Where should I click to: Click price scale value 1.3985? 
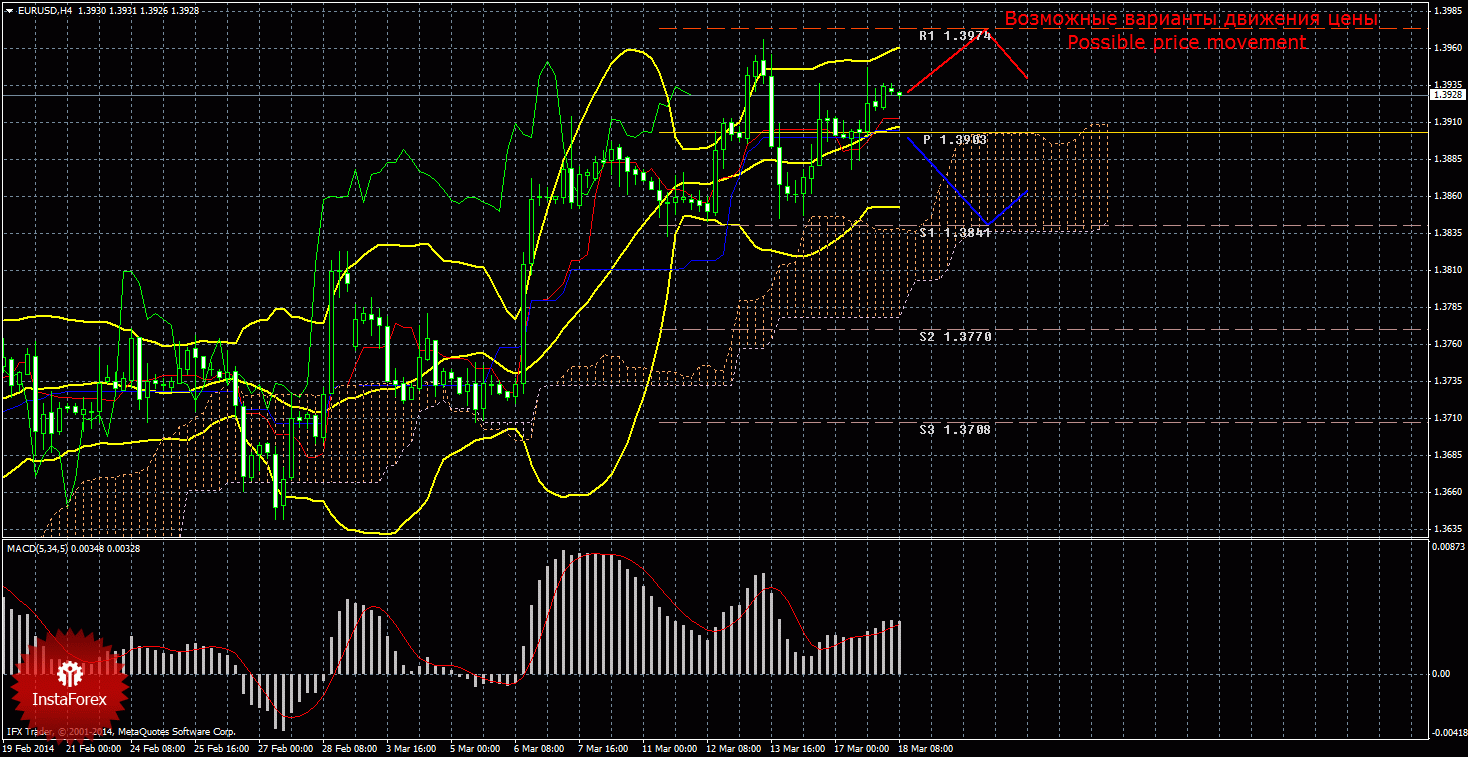pos(1448,11)
